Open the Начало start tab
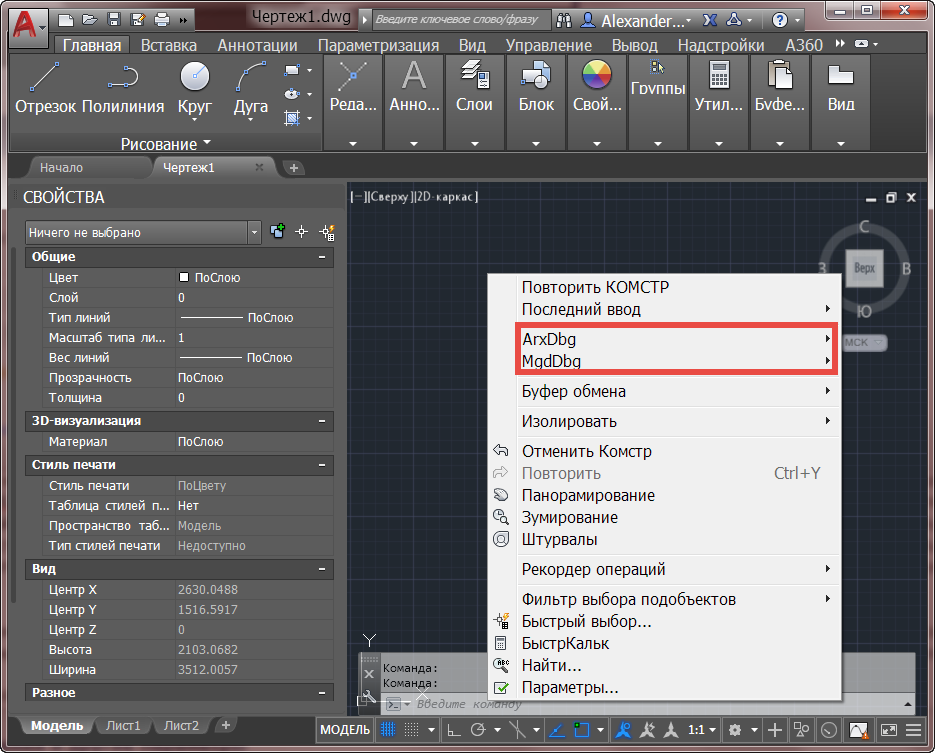 click(61, 168)
